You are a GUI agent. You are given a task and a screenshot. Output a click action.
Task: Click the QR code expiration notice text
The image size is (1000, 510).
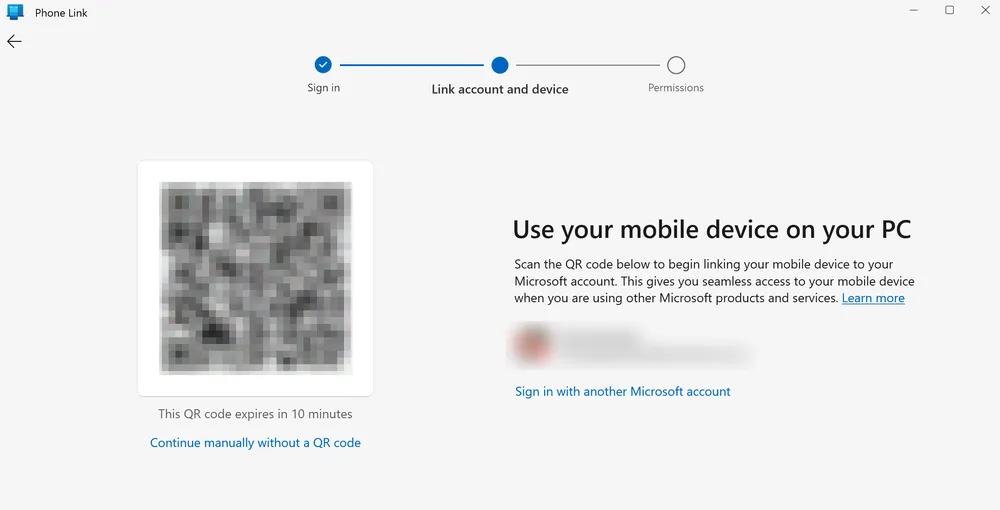255,414
